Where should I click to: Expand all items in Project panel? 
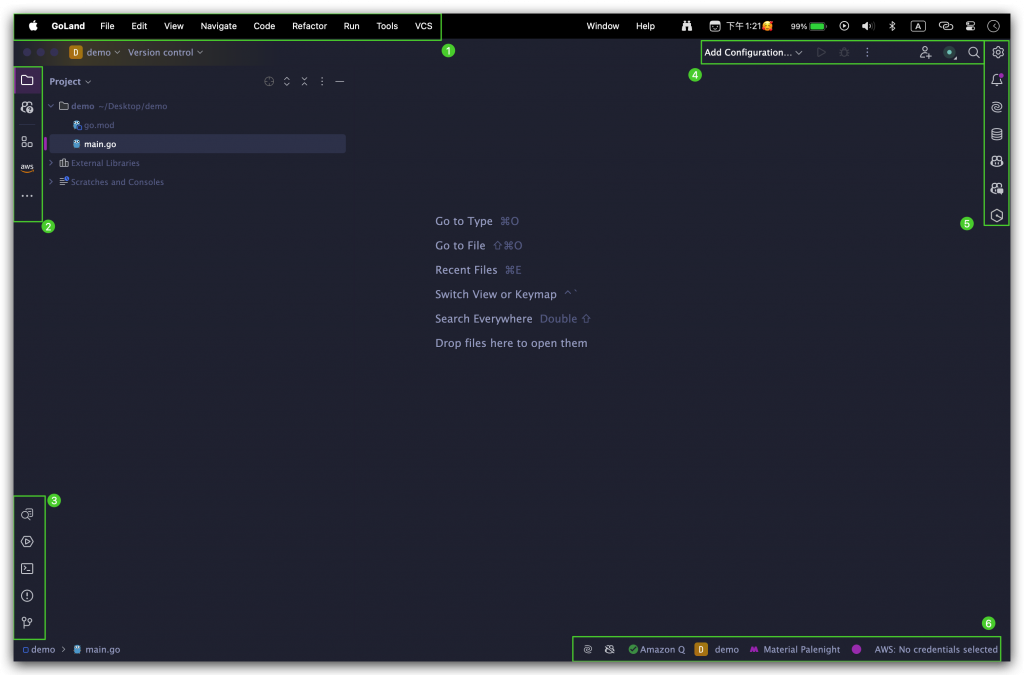(x=287, y=82)
